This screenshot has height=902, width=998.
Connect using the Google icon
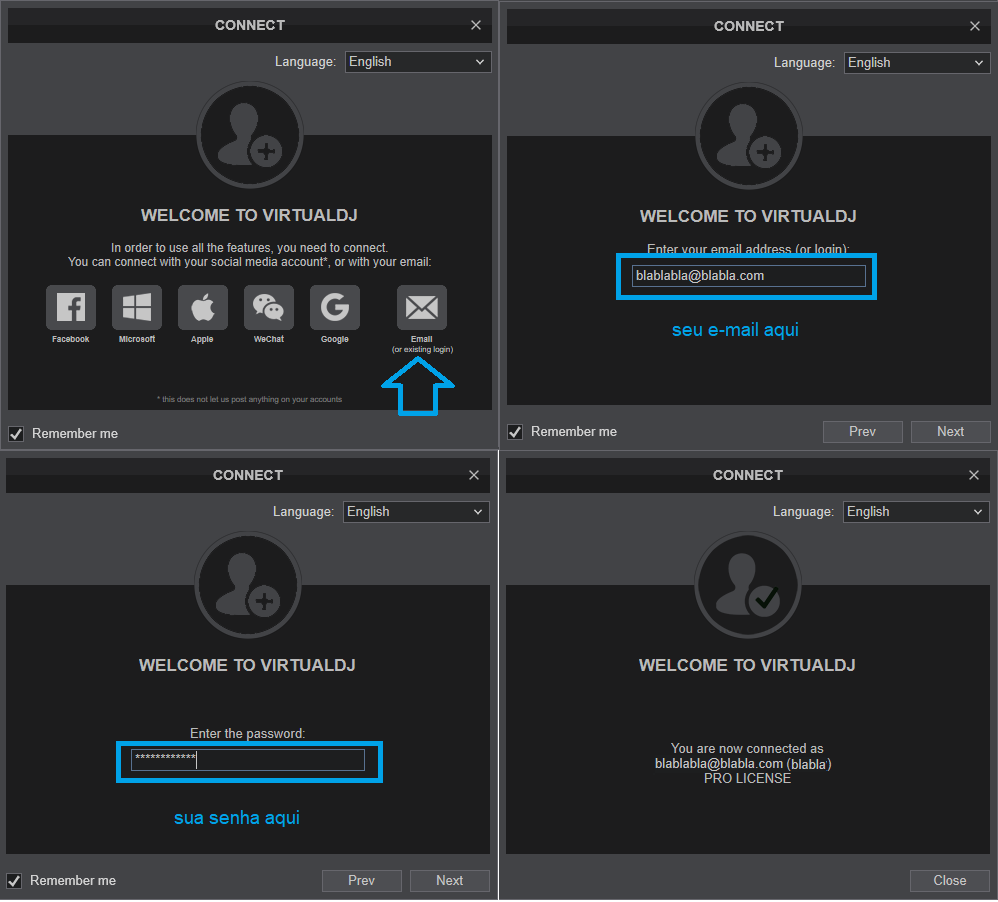coord(335,307)
